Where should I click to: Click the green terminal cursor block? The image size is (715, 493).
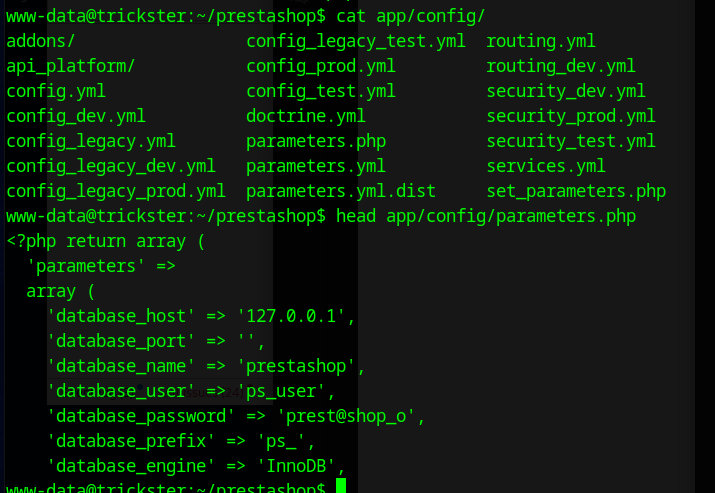point(341,487)
